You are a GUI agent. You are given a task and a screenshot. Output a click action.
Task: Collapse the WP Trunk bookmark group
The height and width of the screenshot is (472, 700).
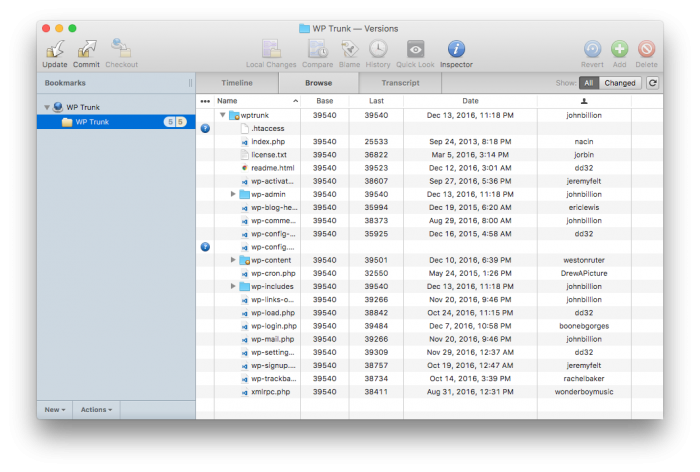[47, 108]
